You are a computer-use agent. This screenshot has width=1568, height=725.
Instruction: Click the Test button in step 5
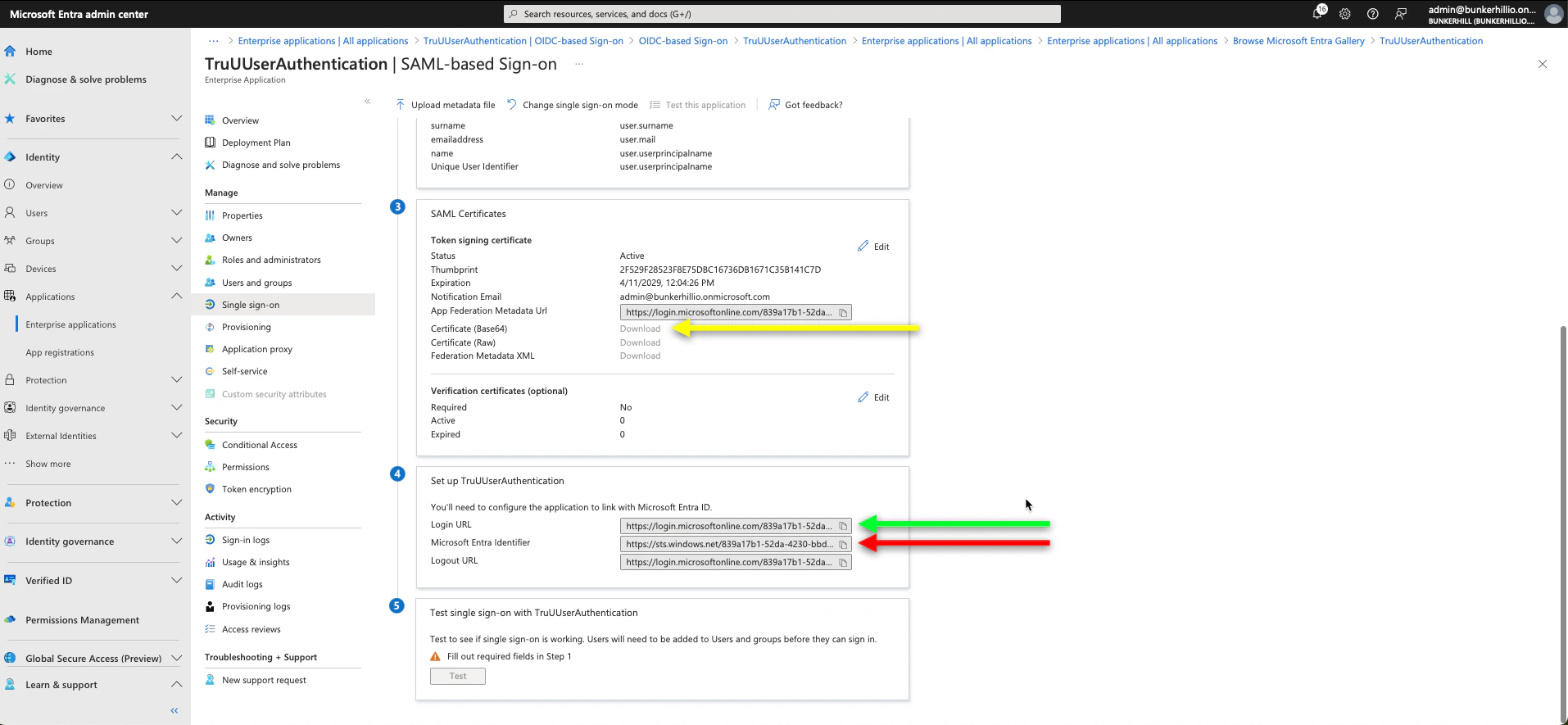[458, 676]
